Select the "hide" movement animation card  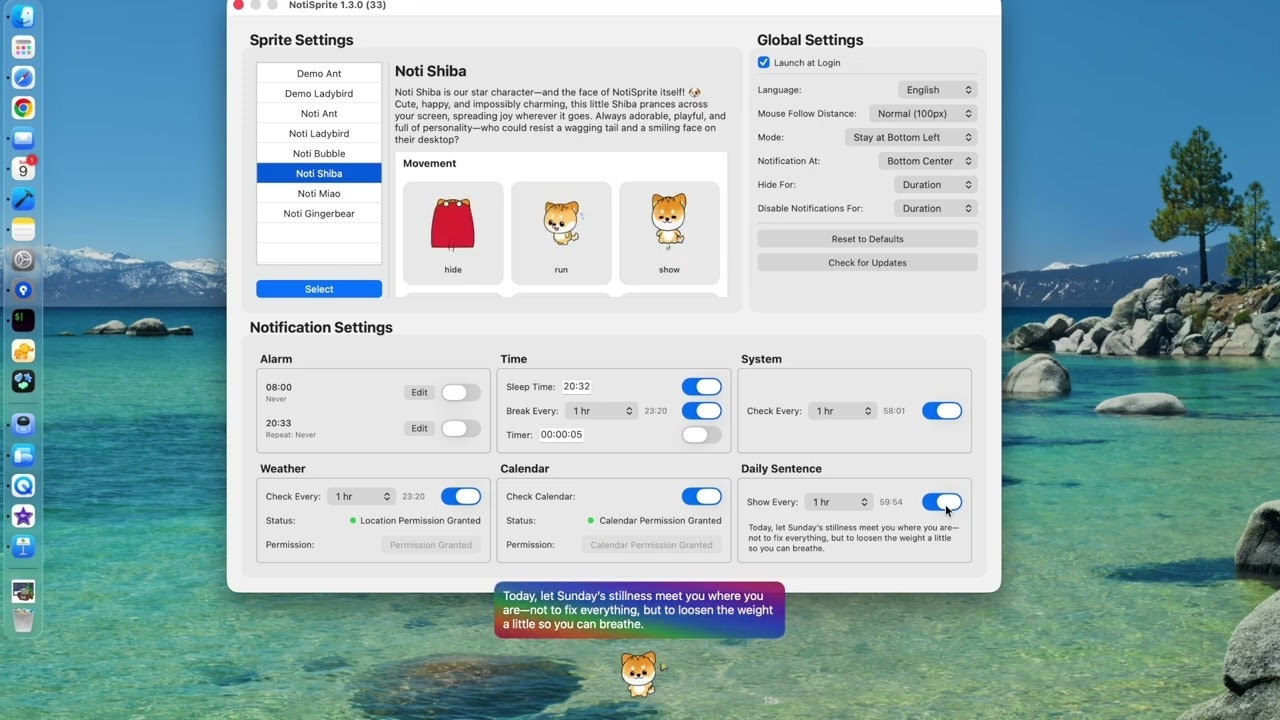click(x=452, y=232)
